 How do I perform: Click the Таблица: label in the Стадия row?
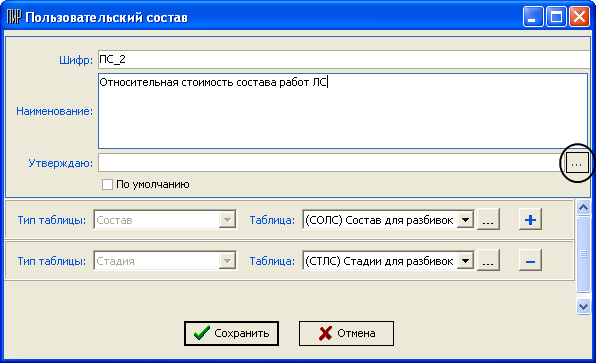point(272,261)
